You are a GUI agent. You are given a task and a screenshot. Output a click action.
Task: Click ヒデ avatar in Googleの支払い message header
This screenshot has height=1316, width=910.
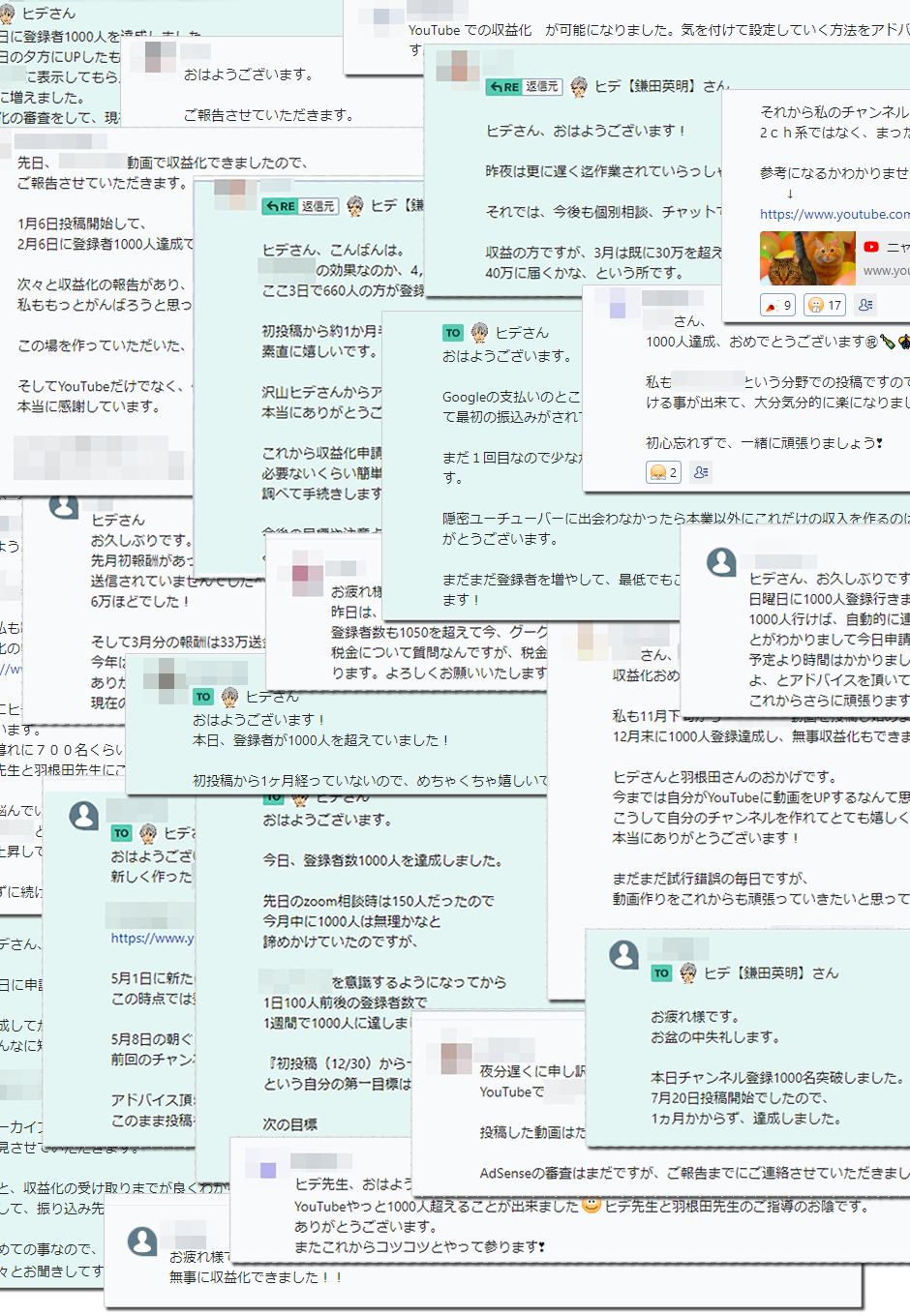[x=479, y=333]
